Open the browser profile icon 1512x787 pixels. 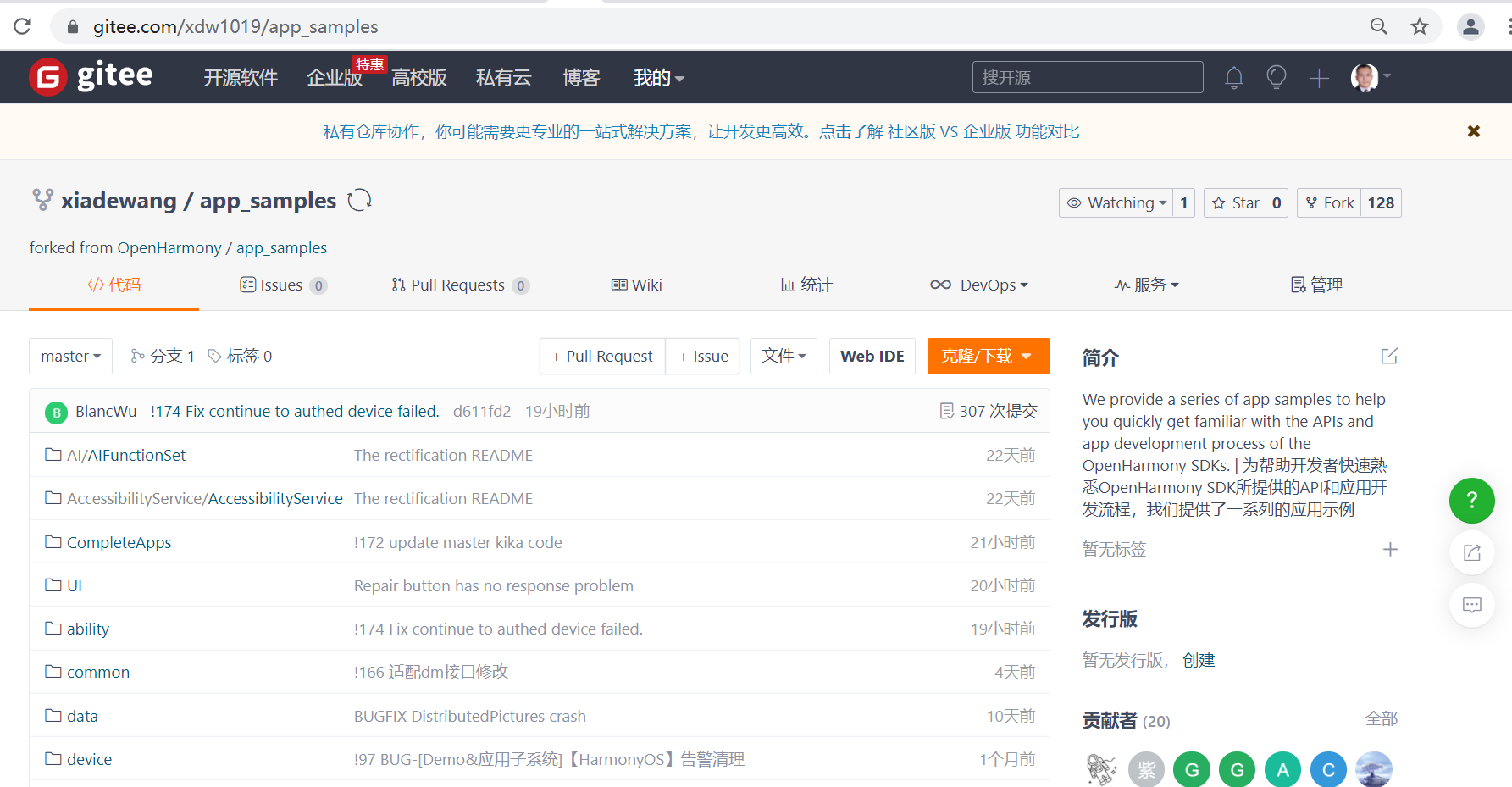(x=1470, y=26)
